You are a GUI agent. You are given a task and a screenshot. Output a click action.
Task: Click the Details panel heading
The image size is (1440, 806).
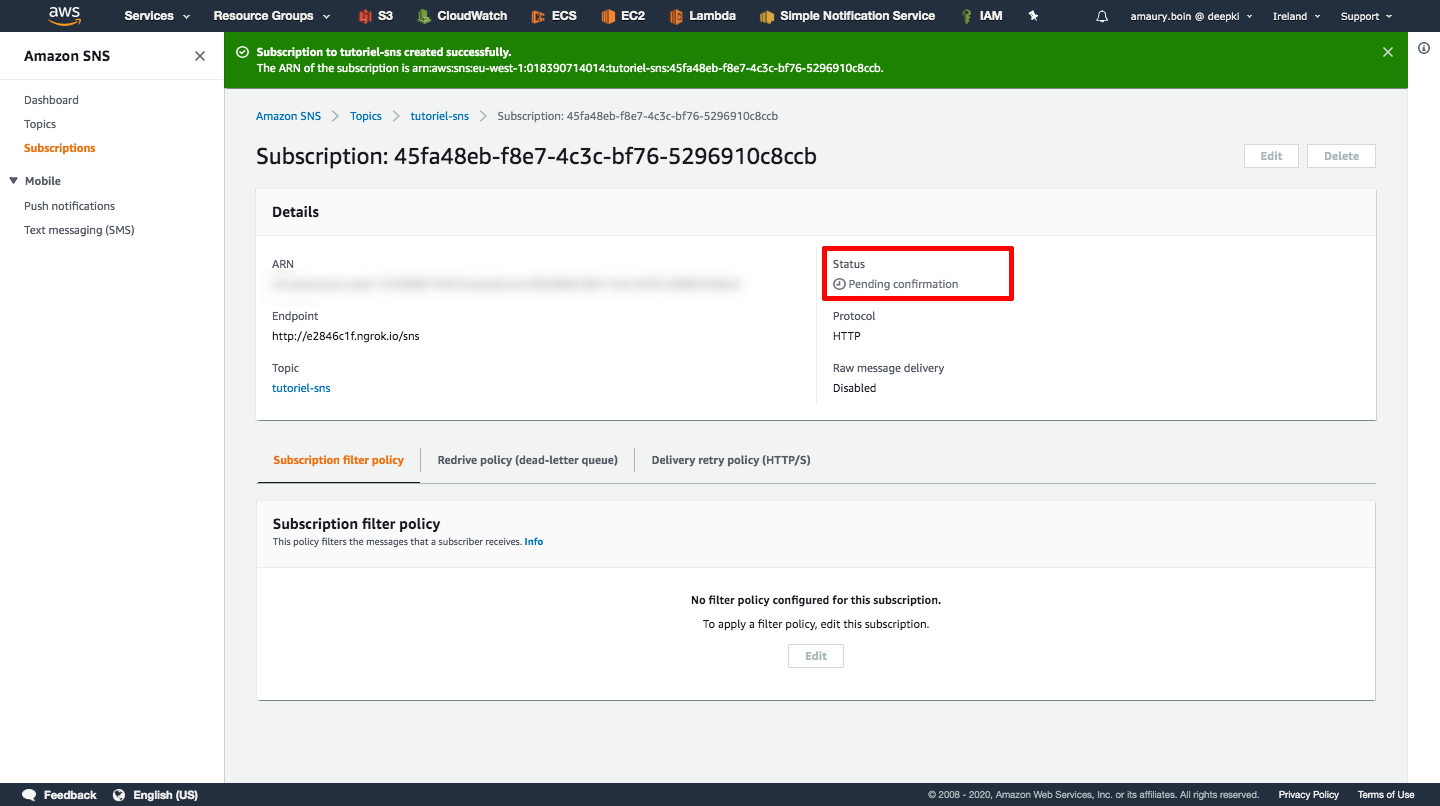[x=296, y=212]
